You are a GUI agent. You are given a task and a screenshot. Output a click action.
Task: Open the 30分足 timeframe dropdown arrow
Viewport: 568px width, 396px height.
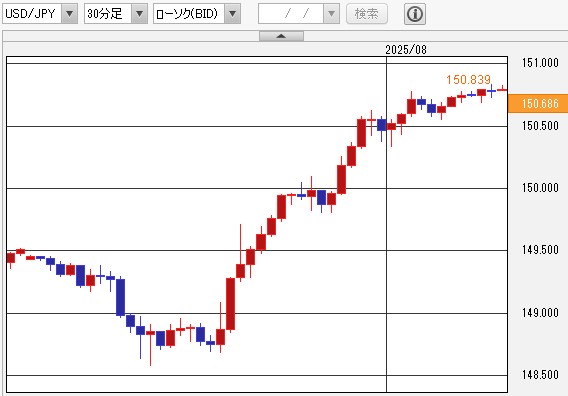[139, 14]
